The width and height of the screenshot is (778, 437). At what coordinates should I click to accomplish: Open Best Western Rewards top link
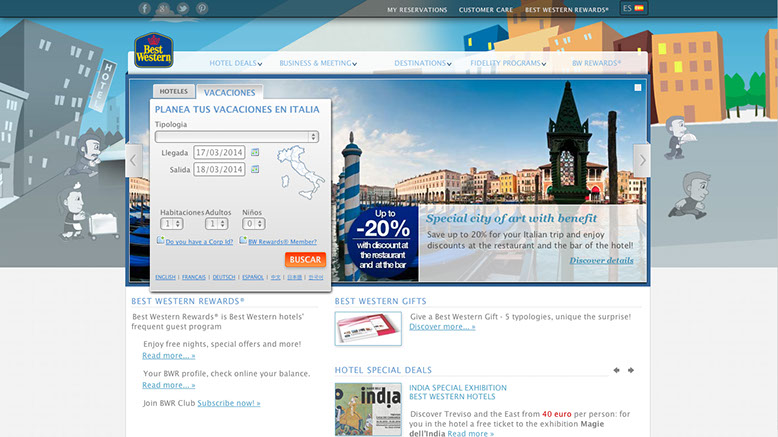pos(567,10)
